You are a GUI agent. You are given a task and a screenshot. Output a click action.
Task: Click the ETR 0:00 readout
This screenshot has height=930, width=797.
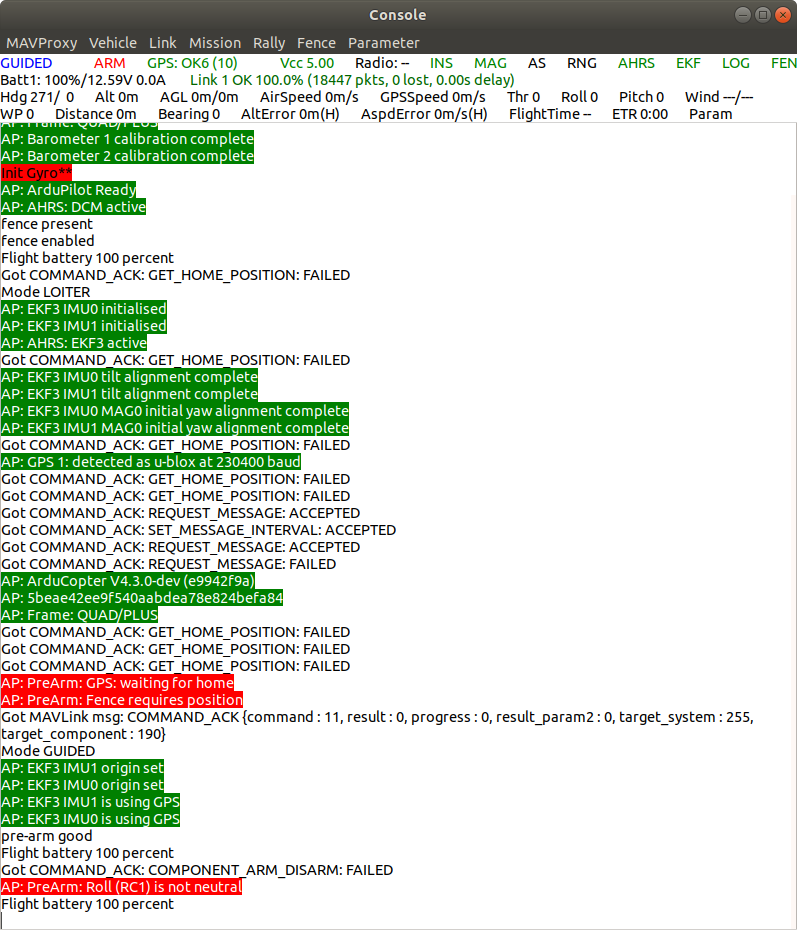tap(640, 114)
